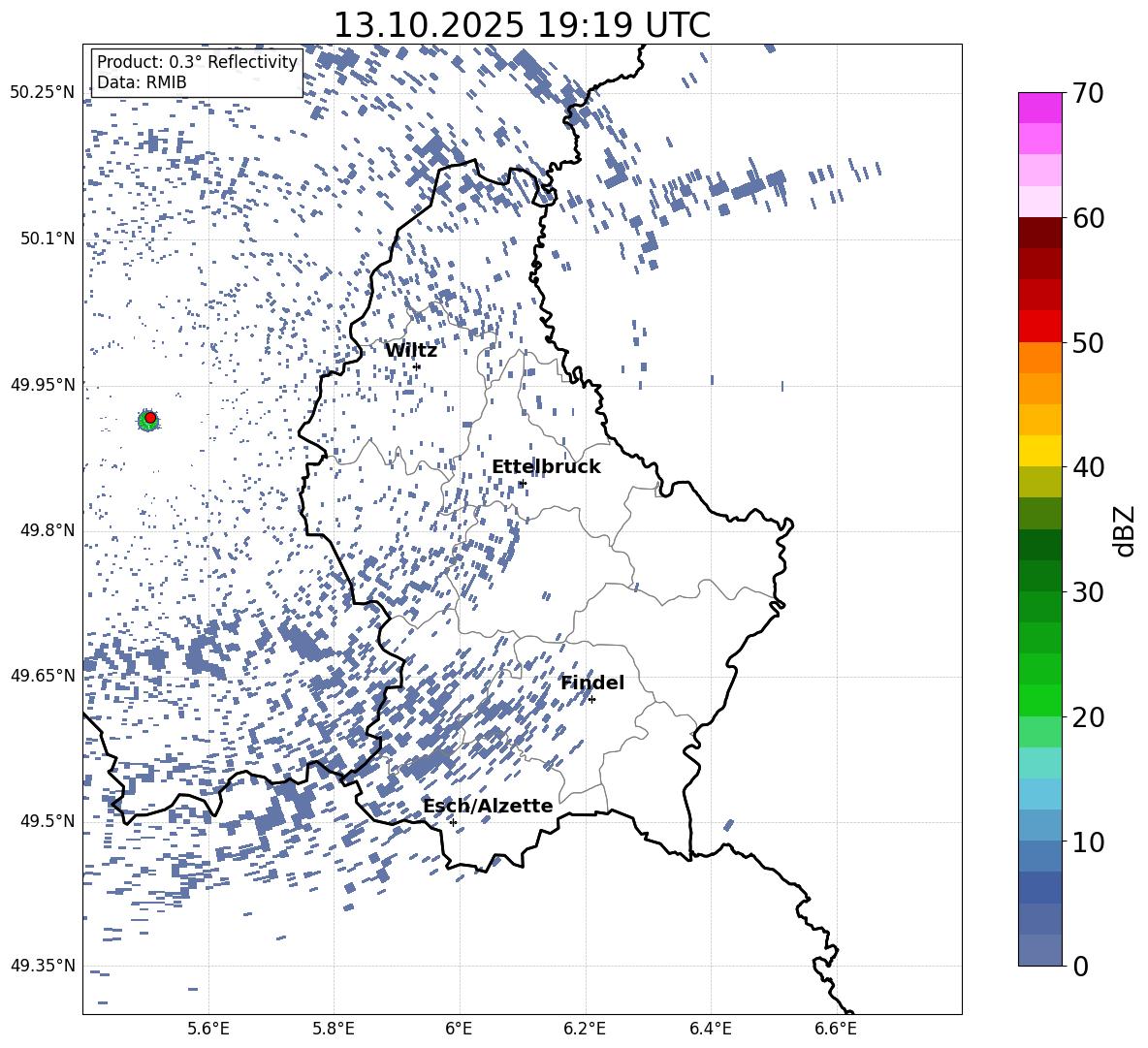Click the Product: 0.3° Reflectivity text
The height and width of the screenshot is (1048, 1148).
point(197,62)
